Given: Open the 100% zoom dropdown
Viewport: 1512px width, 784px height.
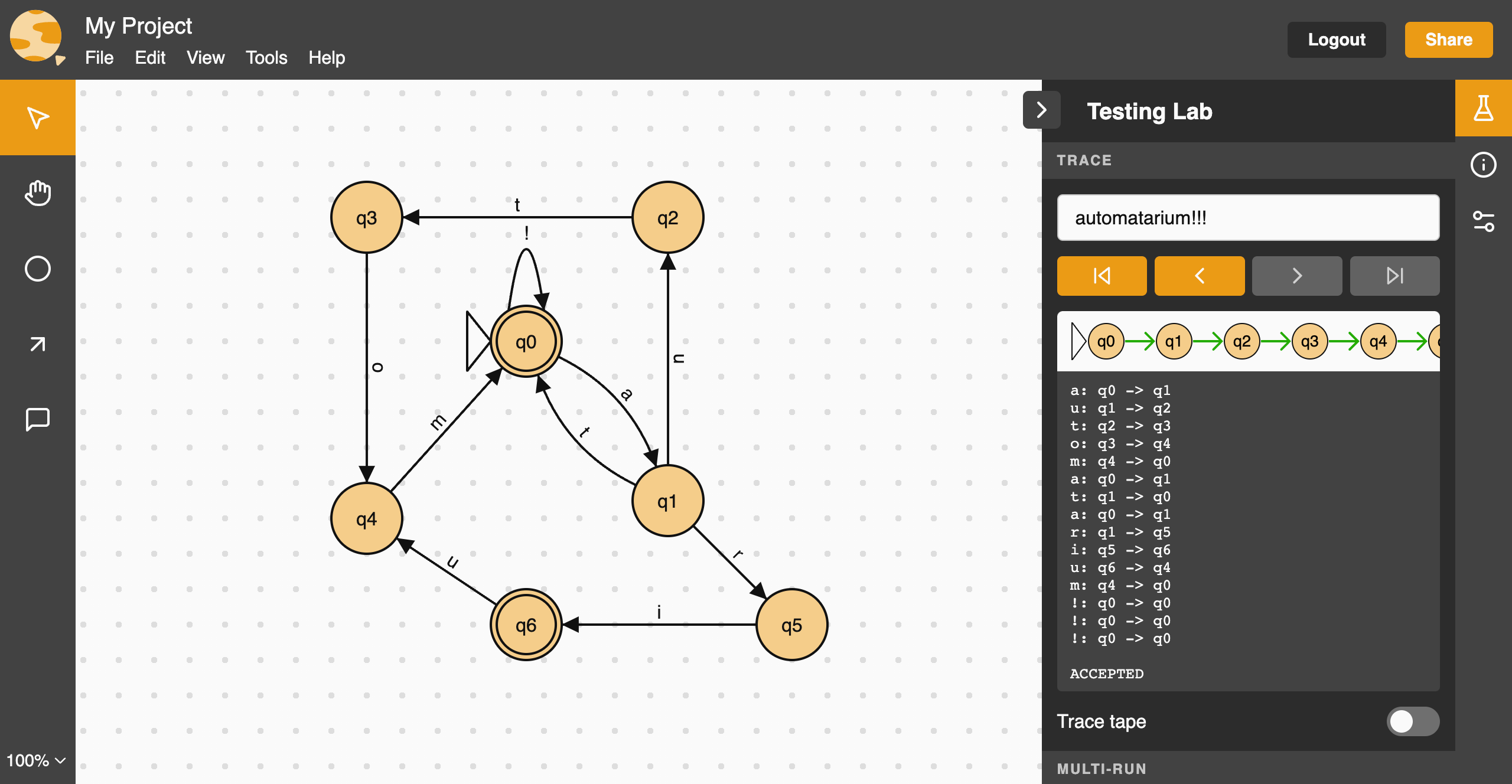Looking at the screenshot, I should click(x=35, y=760).
